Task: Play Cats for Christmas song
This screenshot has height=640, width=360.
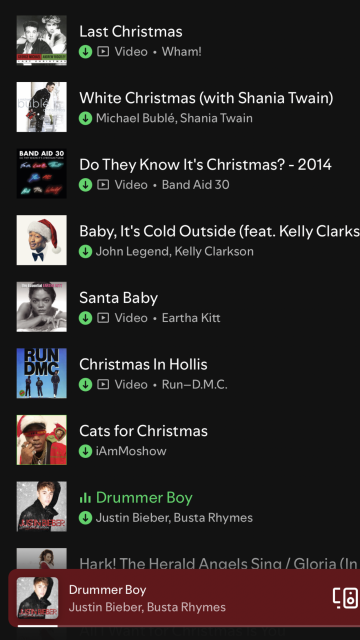Action: [x=180, y=440]
